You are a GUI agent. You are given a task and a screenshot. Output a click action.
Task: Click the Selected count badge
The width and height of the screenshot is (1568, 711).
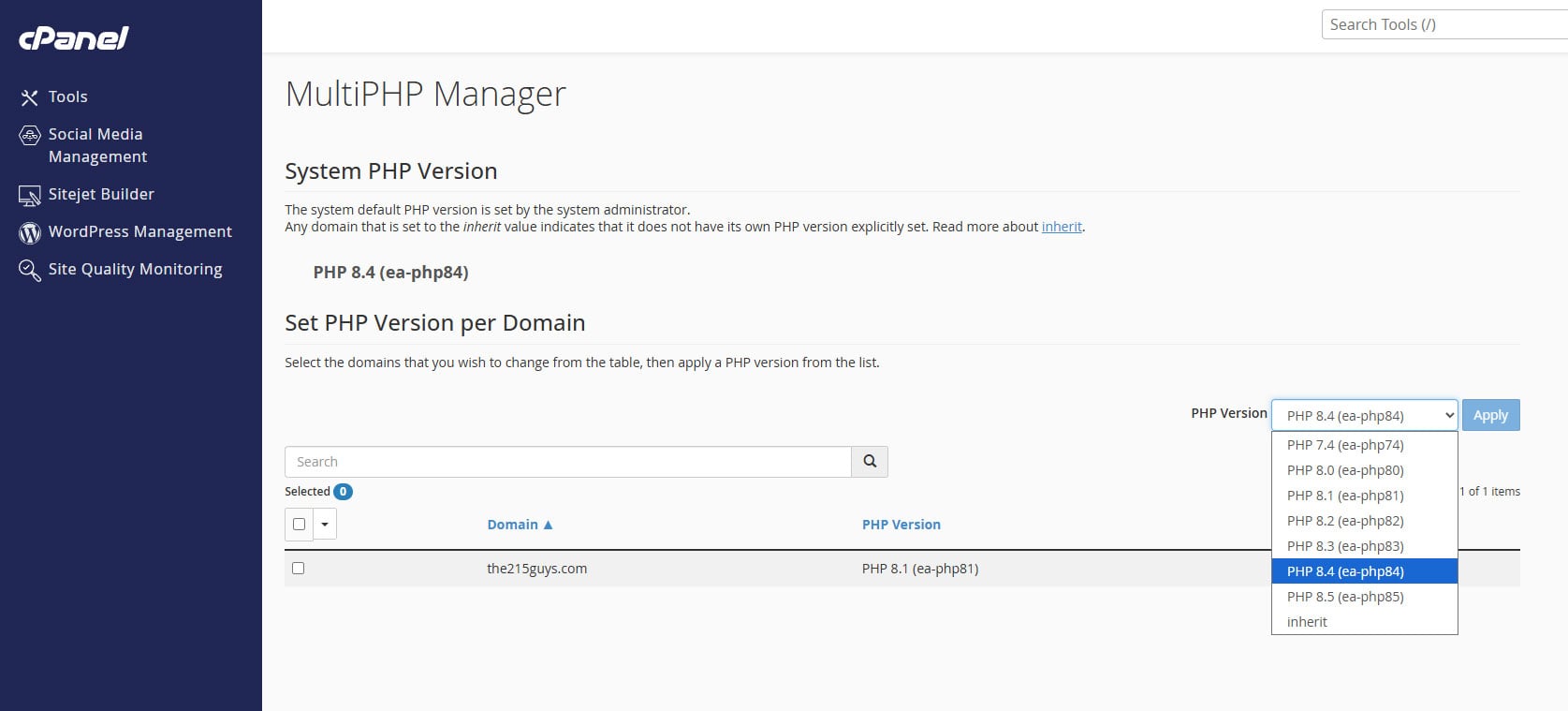[x=343, y=492]
